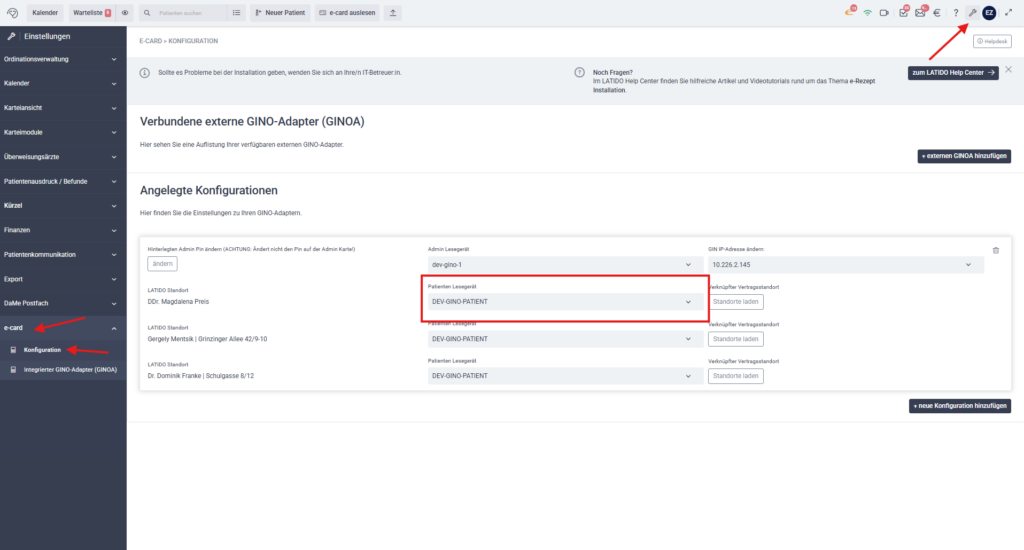Click 'zum LATIDO Help Center' button
Viewport: 1024px width, 550px height.
[952, 73]
